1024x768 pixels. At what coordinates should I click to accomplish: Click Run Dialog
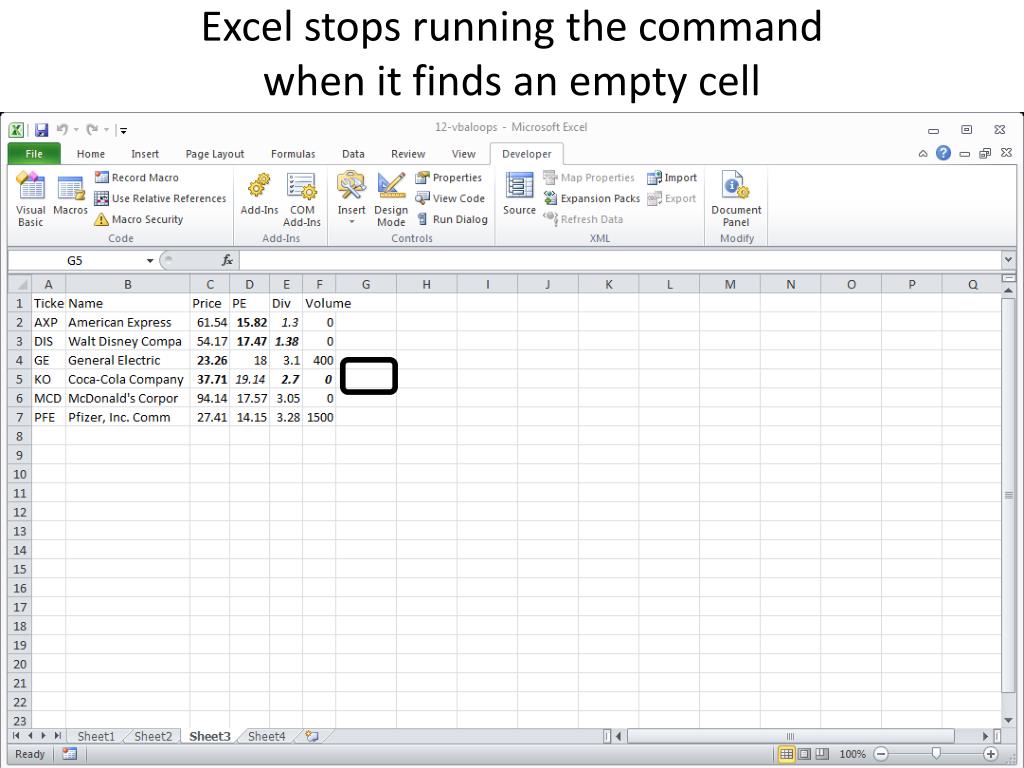452,219
